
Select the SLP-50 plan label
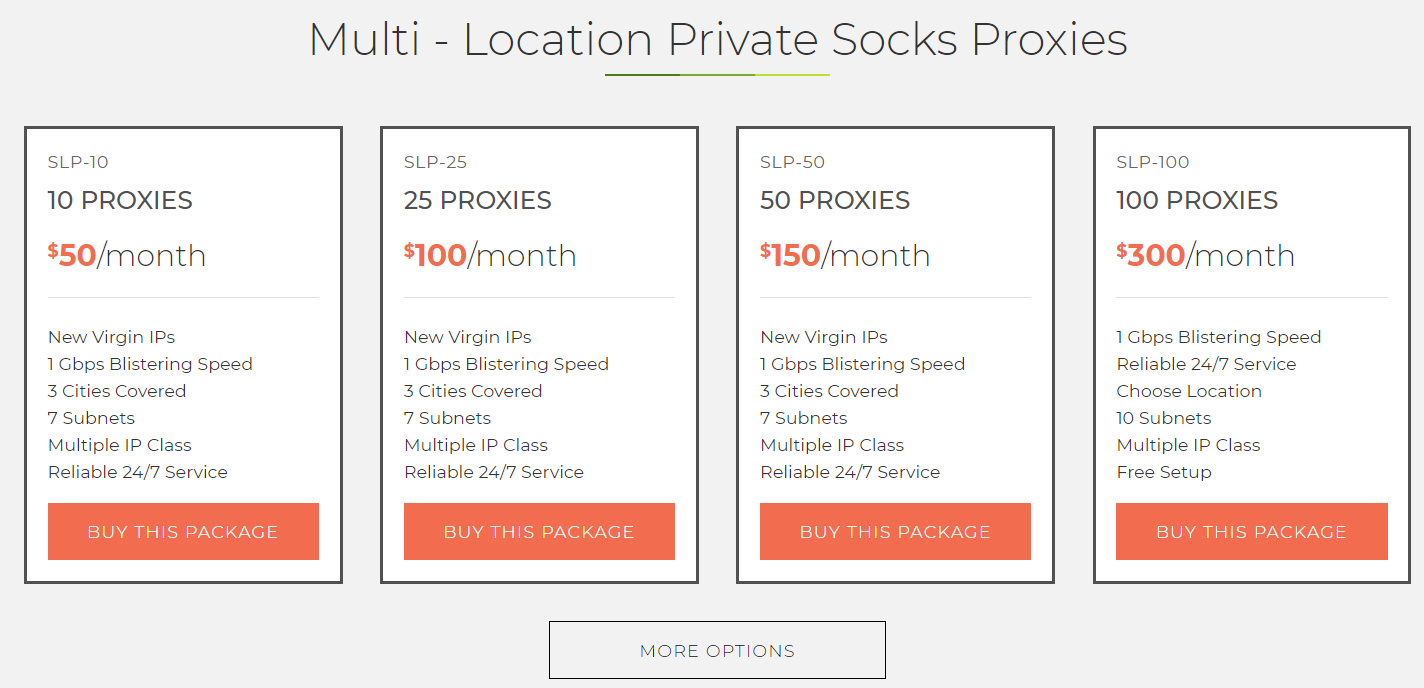tap(788, 161)
